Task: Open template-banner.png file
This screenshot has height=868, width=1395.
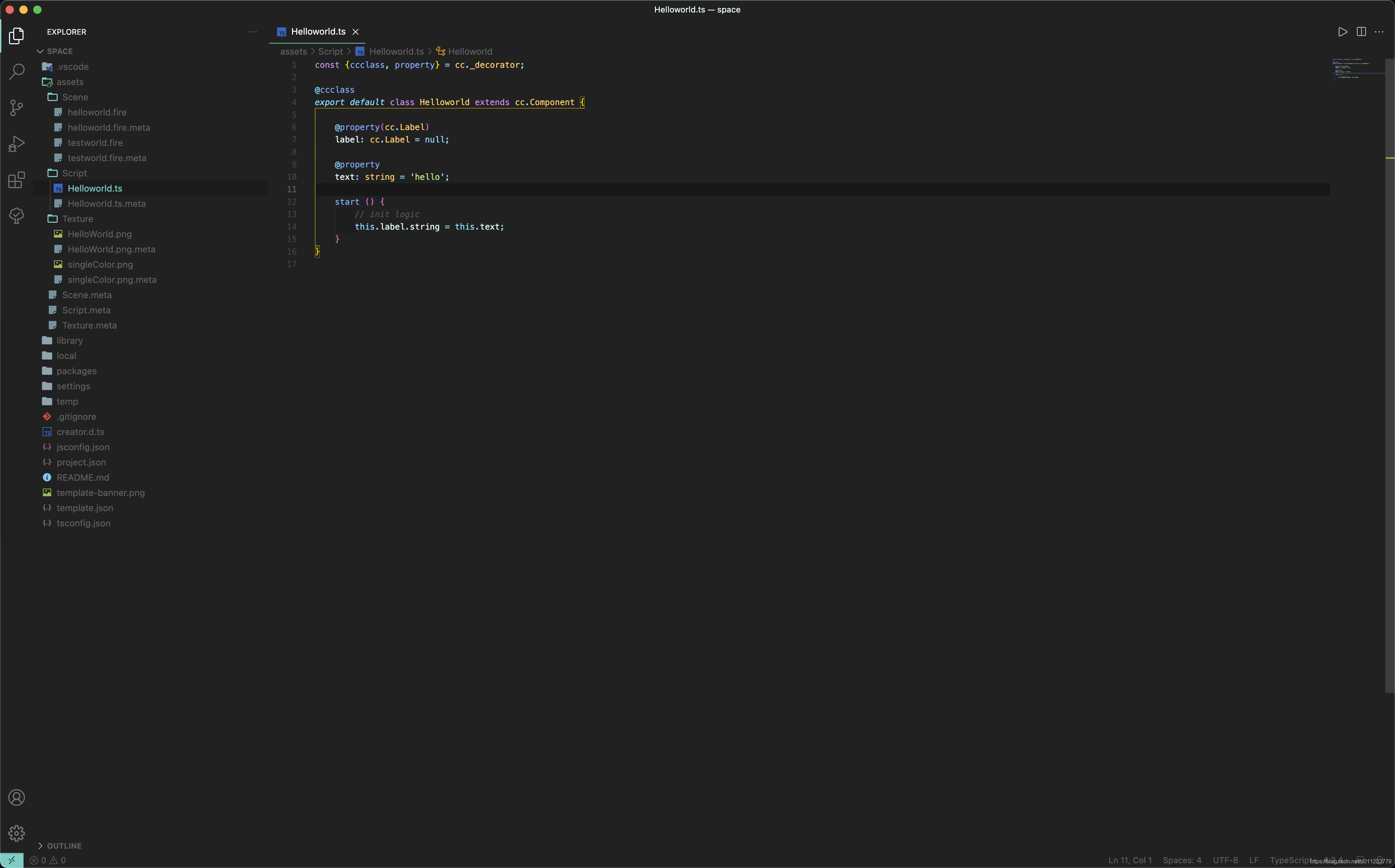Action: pos(100,492)
